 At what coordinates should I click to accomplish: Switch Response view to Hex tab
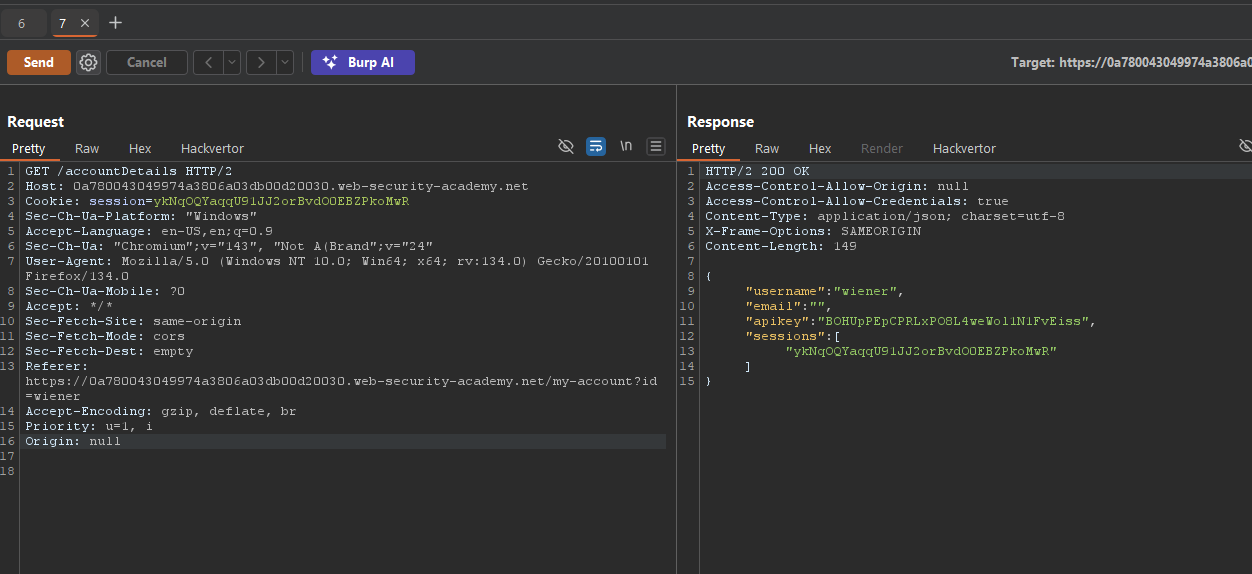coord(820,148)
